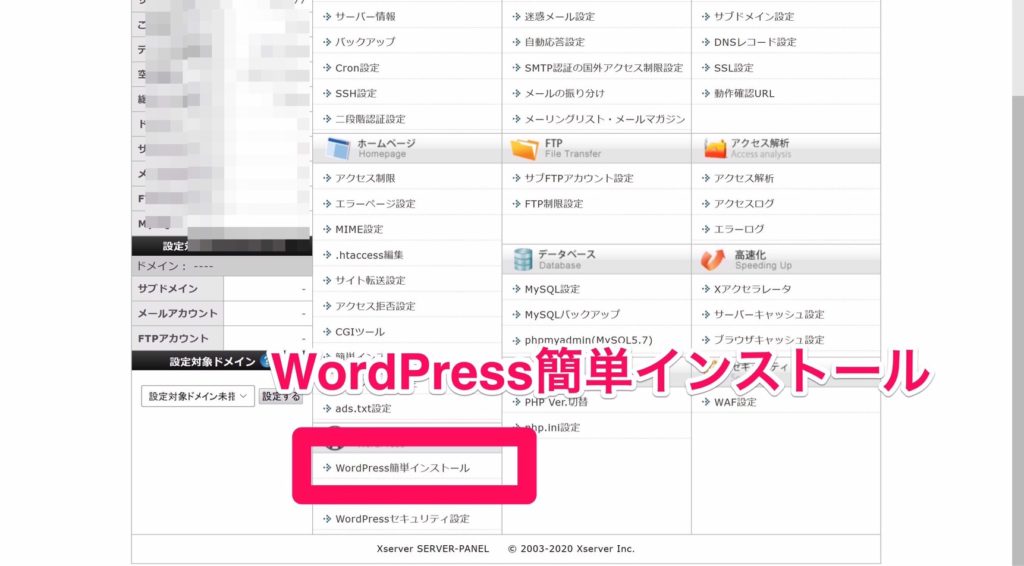The image size is (1024, 566).
Task: Open サーバー情報 link
Action: (x=365, y=16)
